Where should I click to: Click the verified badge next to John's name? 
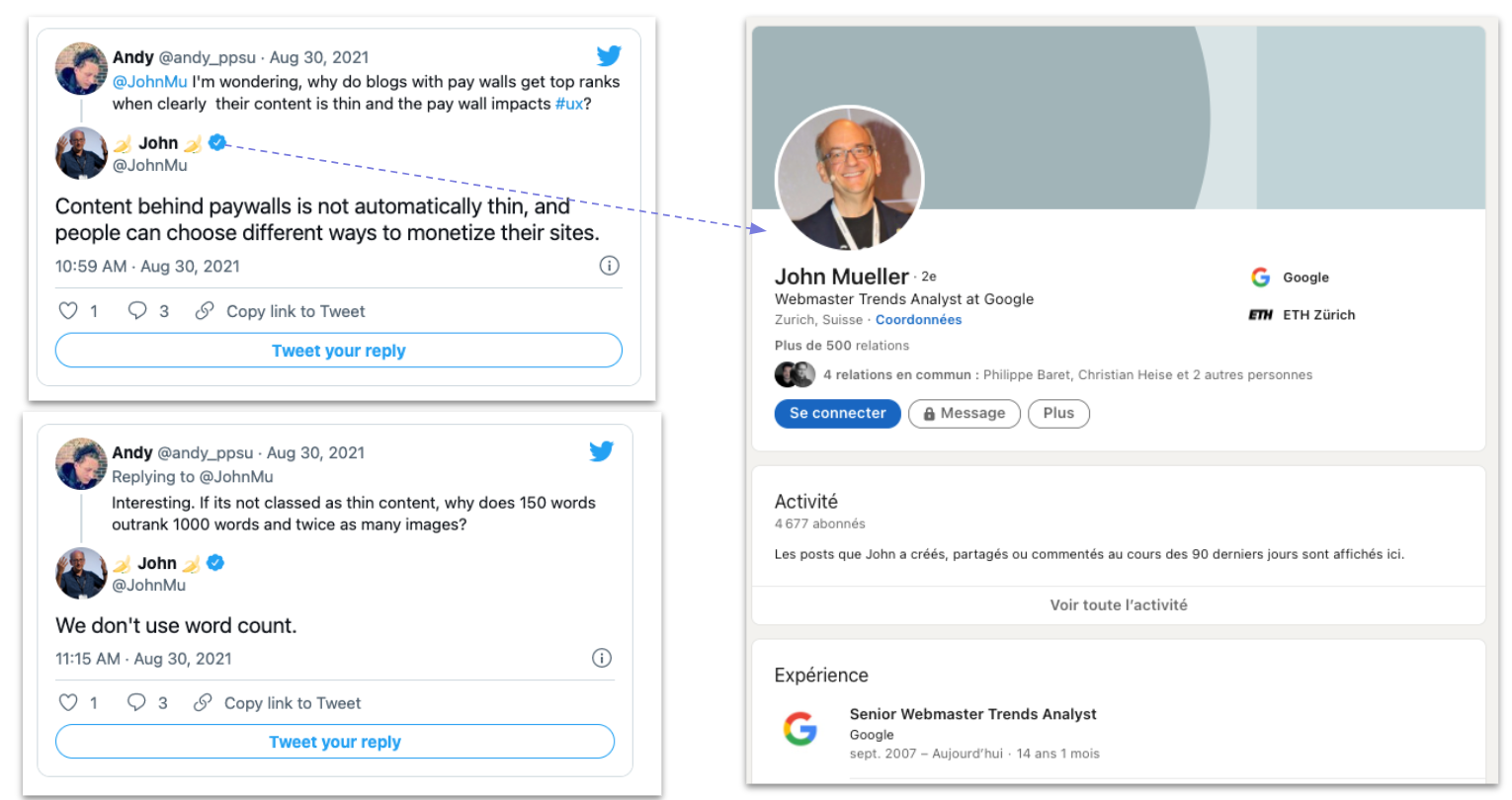point(215,142)
